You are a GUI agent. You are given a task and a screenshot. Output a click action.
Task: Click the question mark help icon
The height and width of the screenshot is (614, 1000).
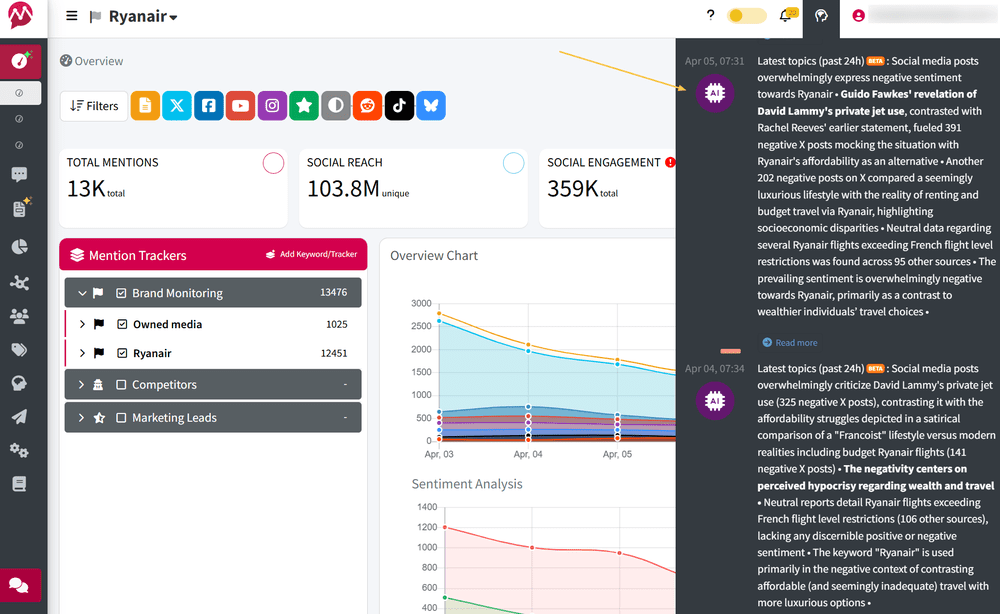click(x=710, y=15)
